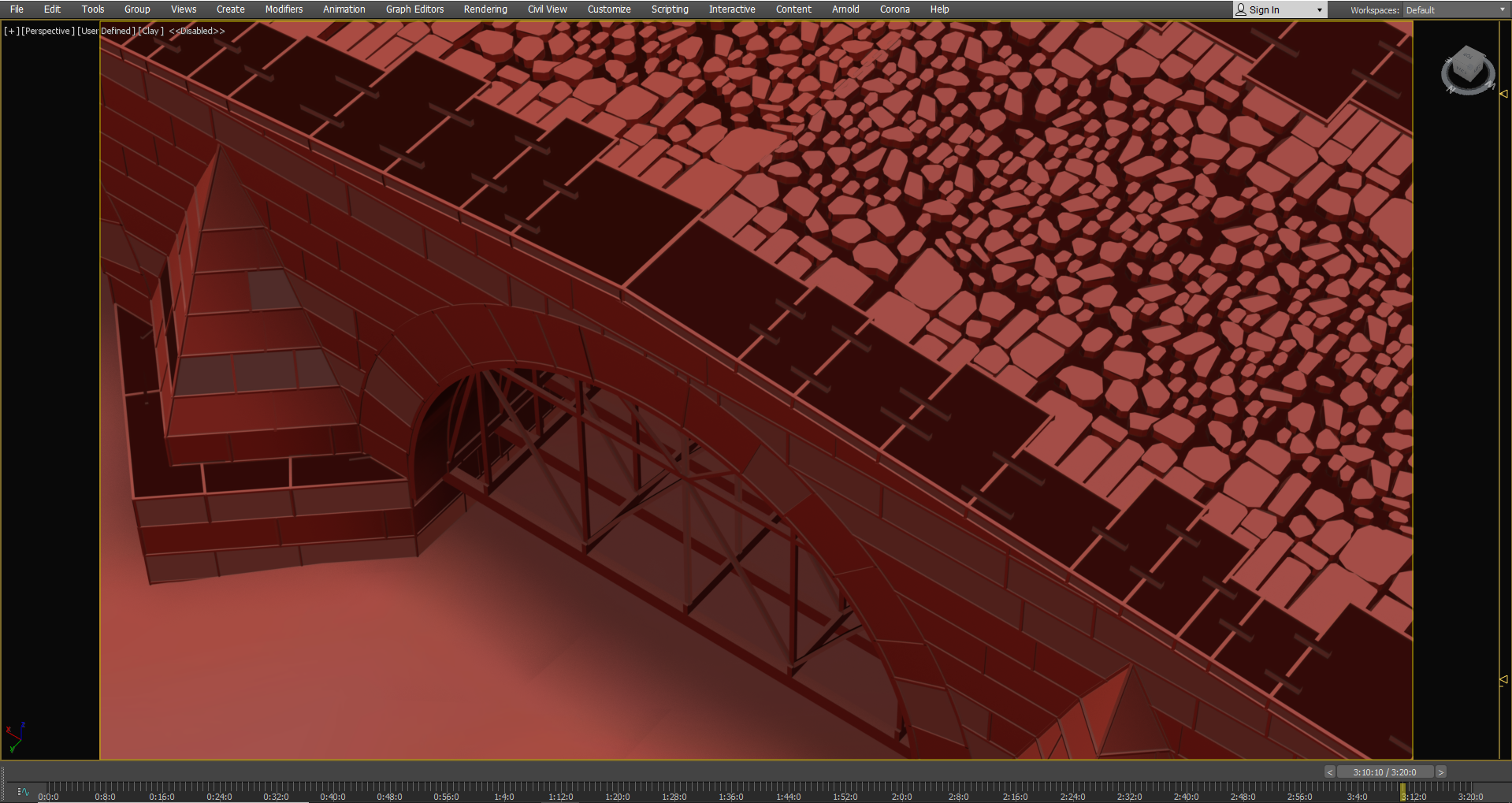Jump to 1:4:0 on the timeline
Image resolution: width=1512 pixels, height=803 pixels.
504,797
